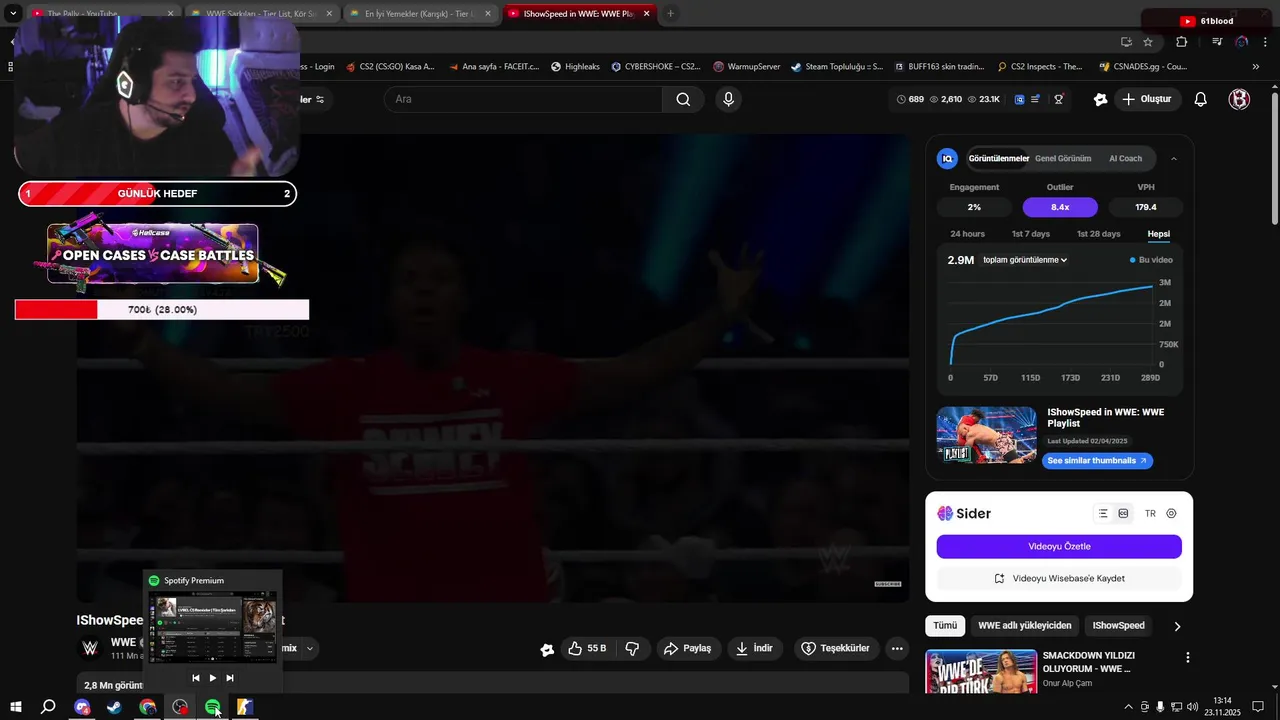This screenshot has width=1280, height=720.
Task: Open the trophy icon in the YouTube header
Action: point(1058,99)
